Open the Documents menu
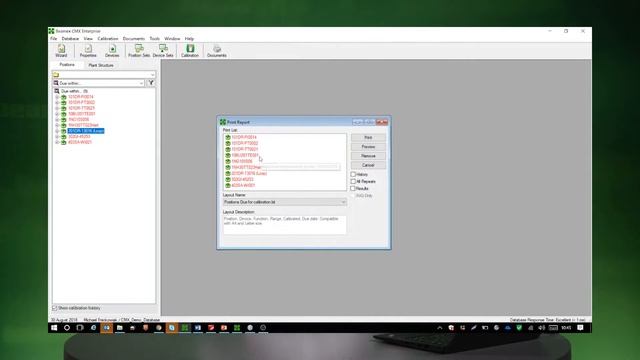The width and height of the screenshot is (640, 360). click(x=133, y=39)
